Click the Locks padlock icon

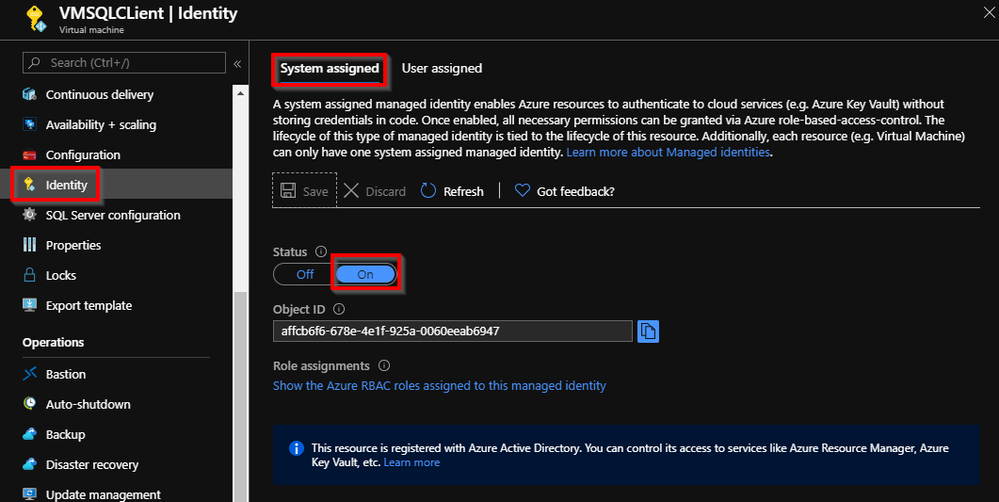click(x=29, y=275)
